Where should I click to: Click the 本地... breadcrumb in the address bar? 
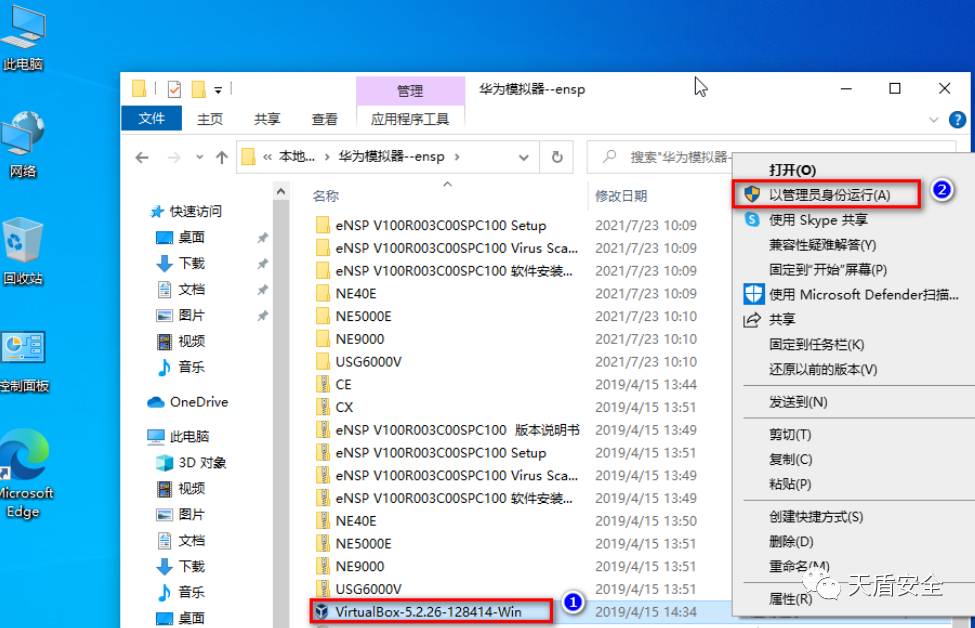tap(297, 157)
